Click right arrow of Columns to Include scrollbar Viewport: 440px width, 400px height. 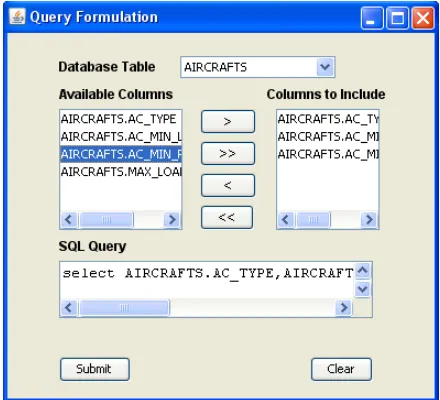click(x=369, y=219)
